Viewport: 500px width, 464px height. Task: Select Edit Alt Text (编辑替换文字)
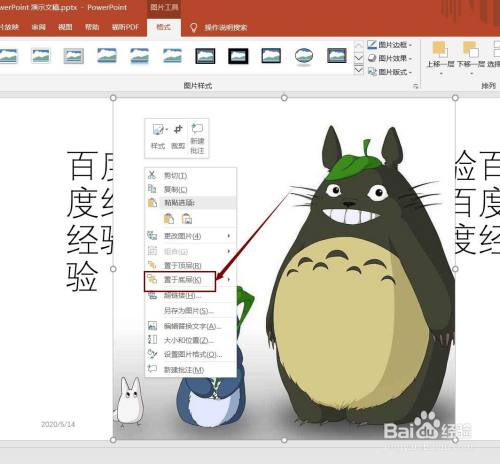click(x=190, y=326)
